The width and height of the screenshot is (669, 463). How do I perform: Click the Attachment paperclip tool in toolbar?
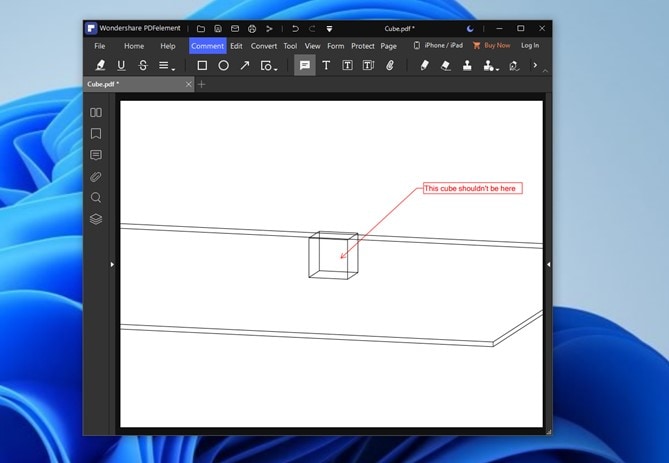click(390, 65)
